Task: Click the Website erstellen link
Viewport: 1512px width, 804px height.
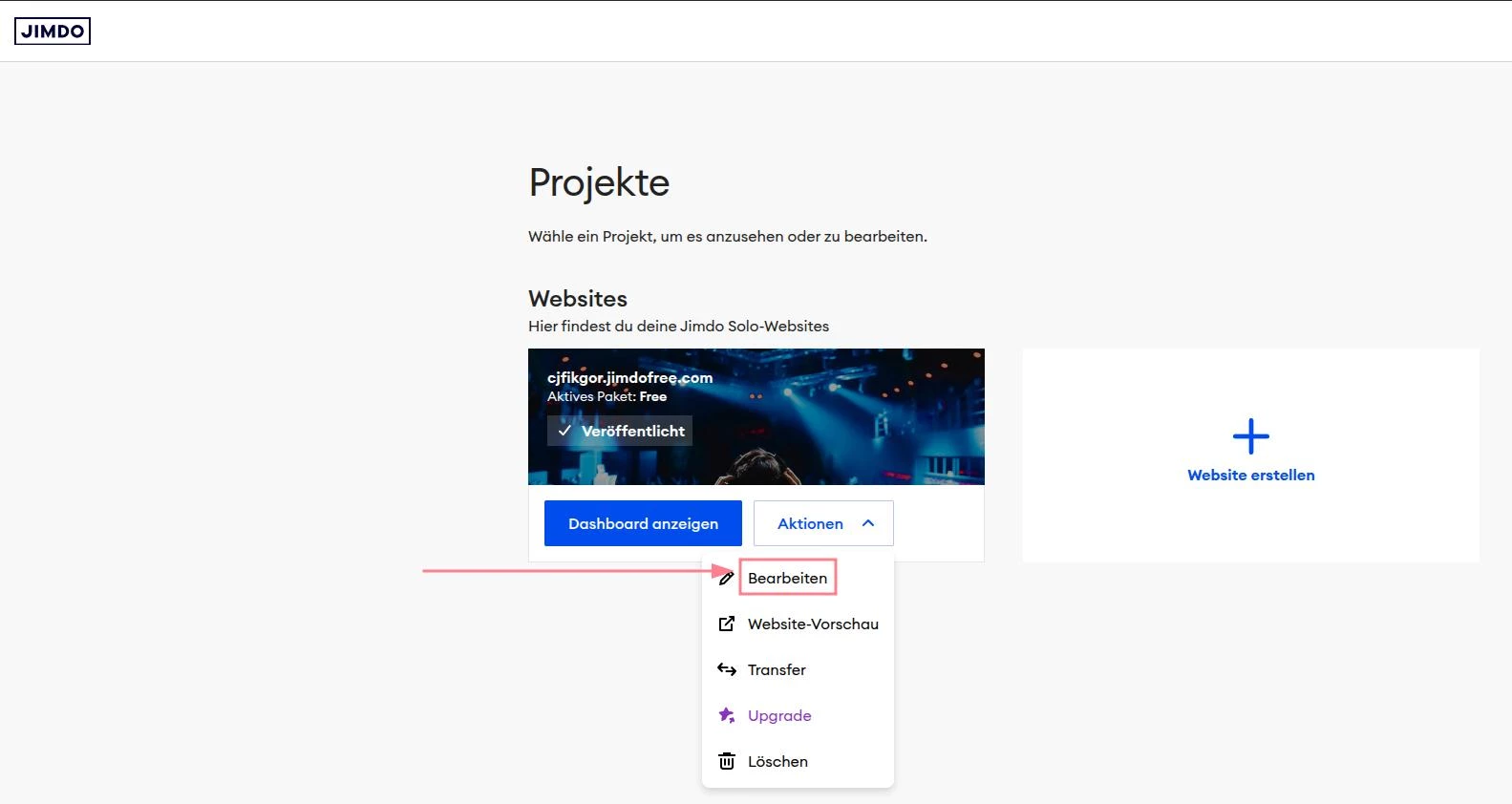Action: [1250, 475]
